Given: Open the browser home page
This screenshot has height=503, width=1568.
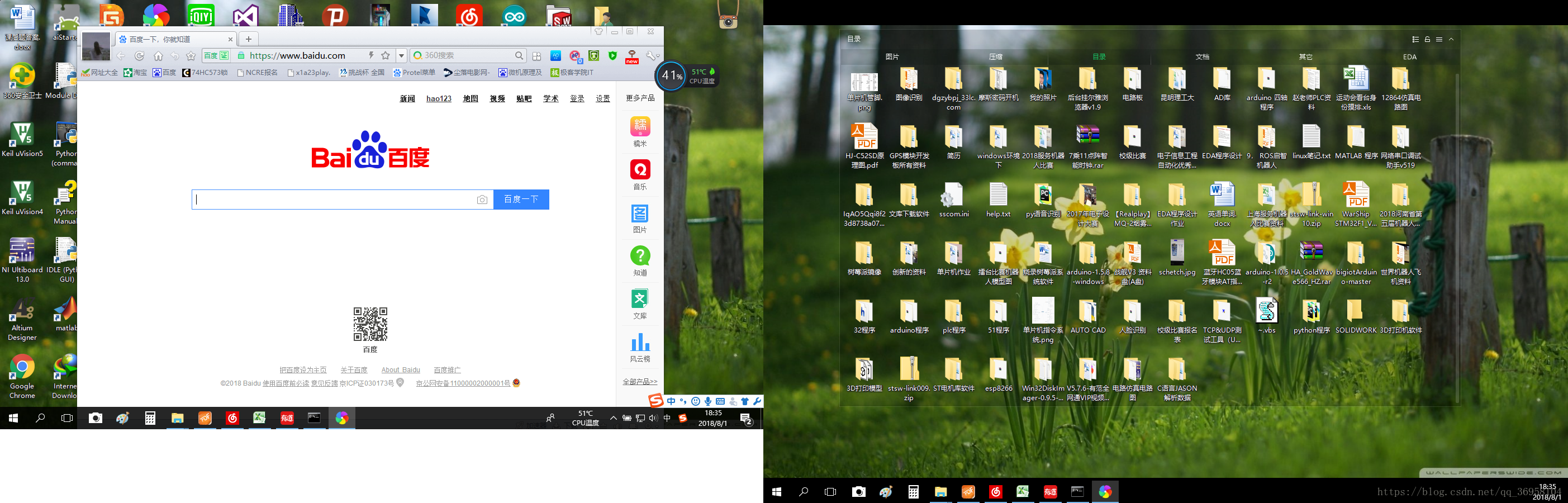Looking at the screenshot, I should [158, 56].
